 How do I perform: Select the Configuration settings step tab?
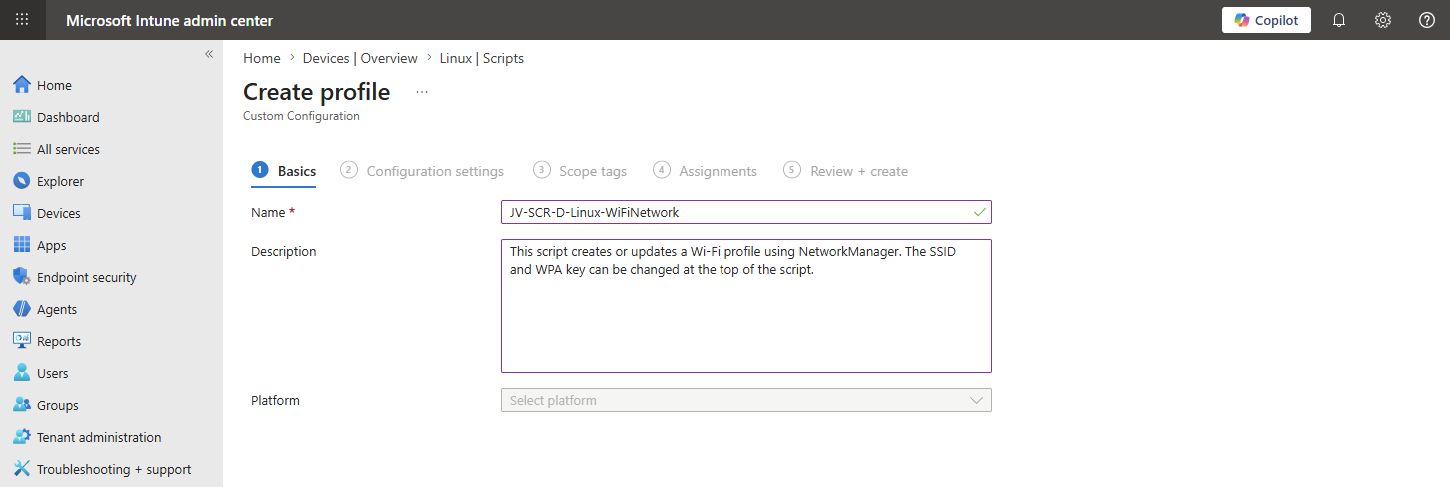422,171
